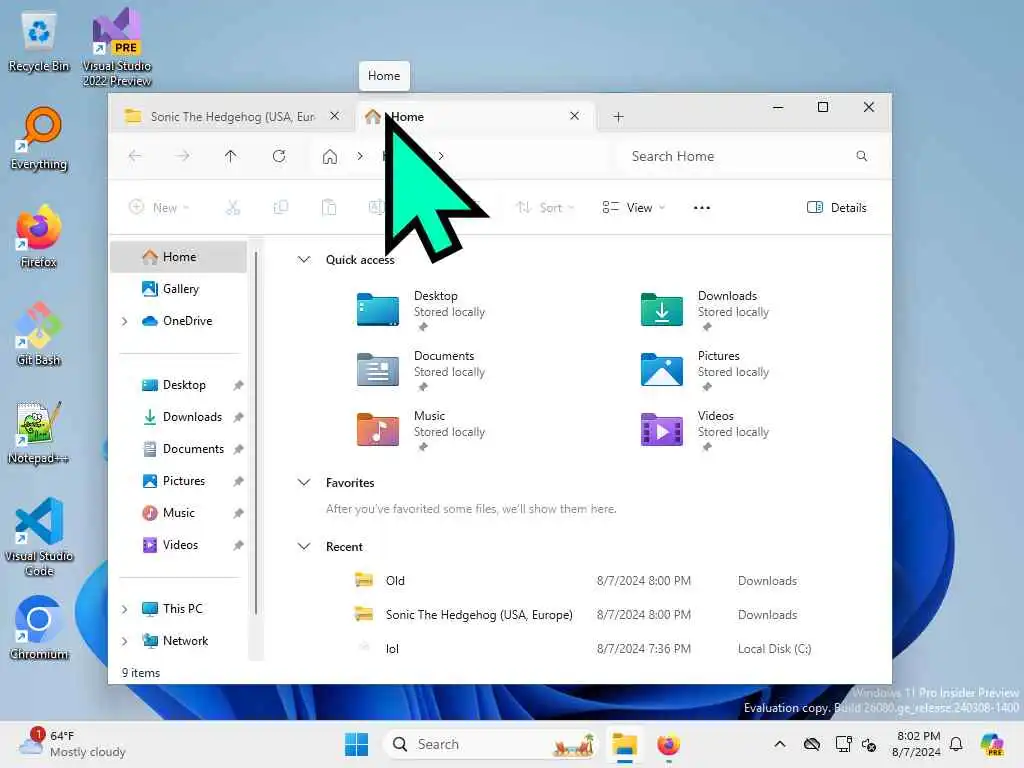Open Everything search desktop shortcut
This screenshot has height=768, width=1024.
tap(39, 138)
